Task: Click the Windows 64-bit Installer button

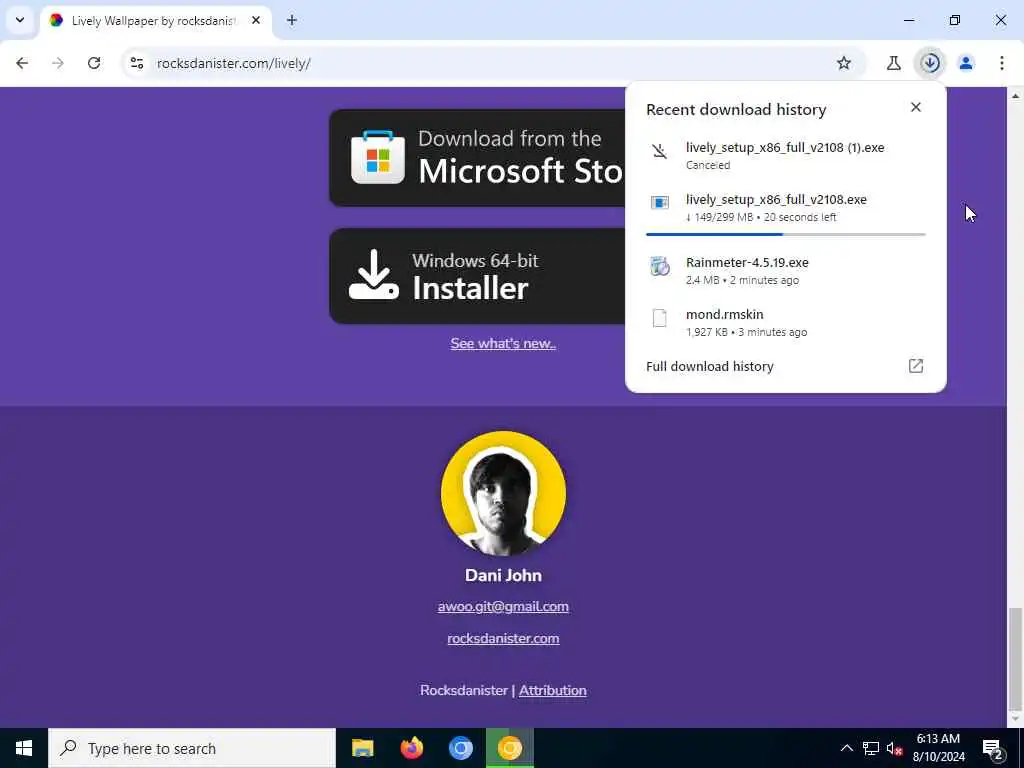Action: coord(477,276)
